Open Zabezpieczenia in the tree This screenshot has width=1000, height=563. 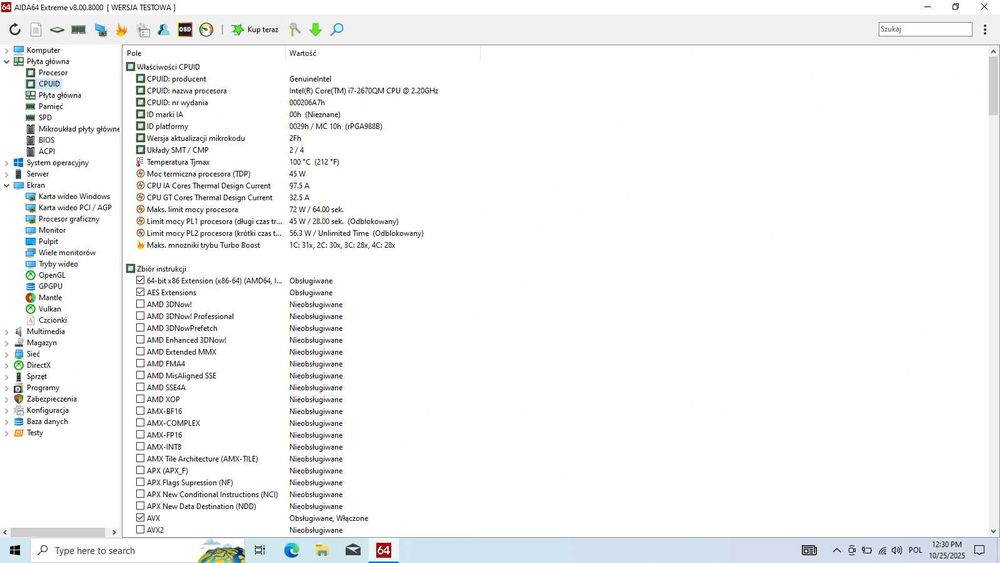click(x=51, y=399)
